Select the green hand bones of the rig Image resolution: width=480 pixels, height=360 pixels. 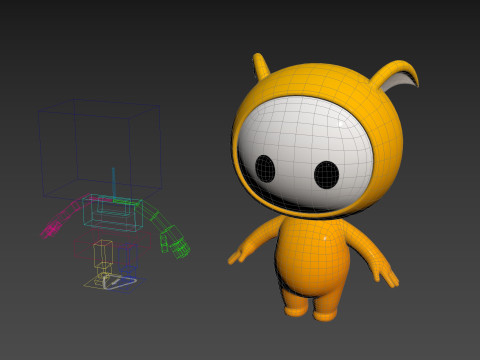click(x=175, y=243)
